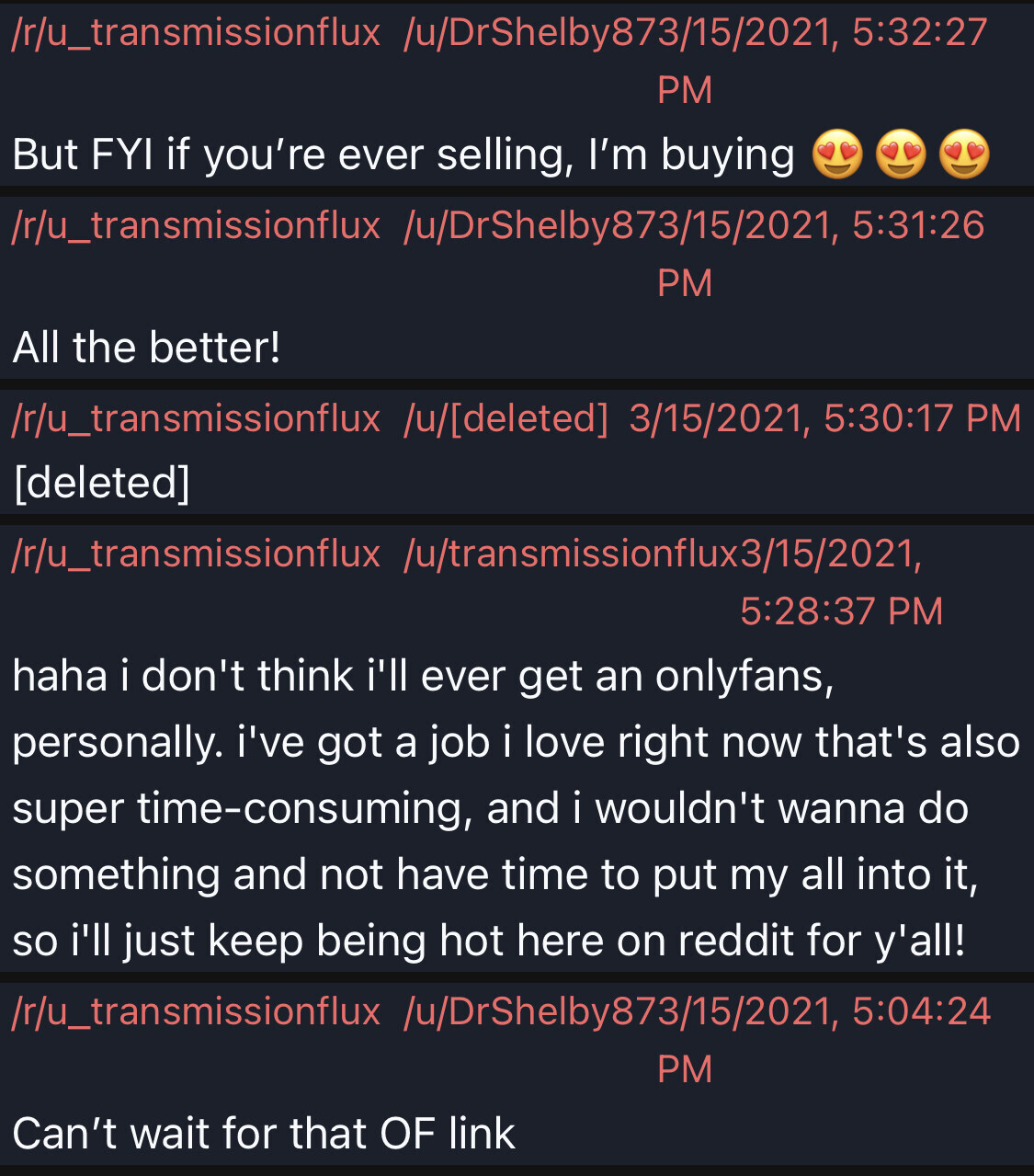This screenshot has width=1034, height=1176.
Task: Open the subreddit link above "But FYI" comment
Action: pyautogui.click(x=196, y=33)
